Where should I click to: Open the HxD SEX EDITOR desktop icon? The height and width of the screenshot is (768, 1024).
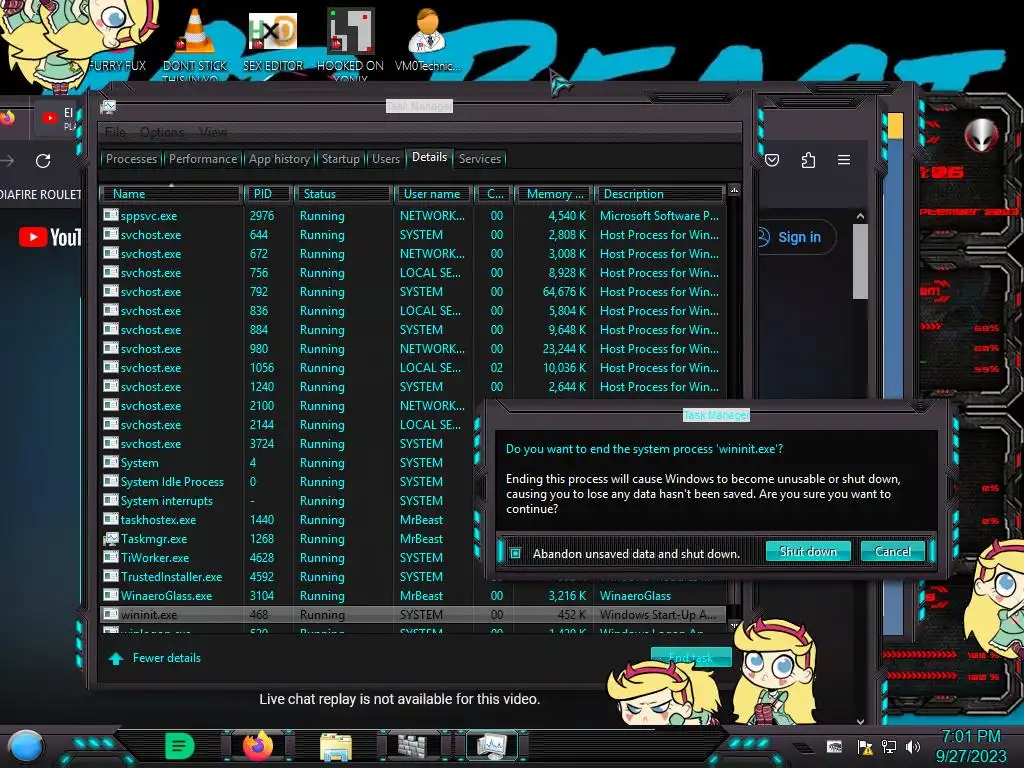(x=273, y=33)
